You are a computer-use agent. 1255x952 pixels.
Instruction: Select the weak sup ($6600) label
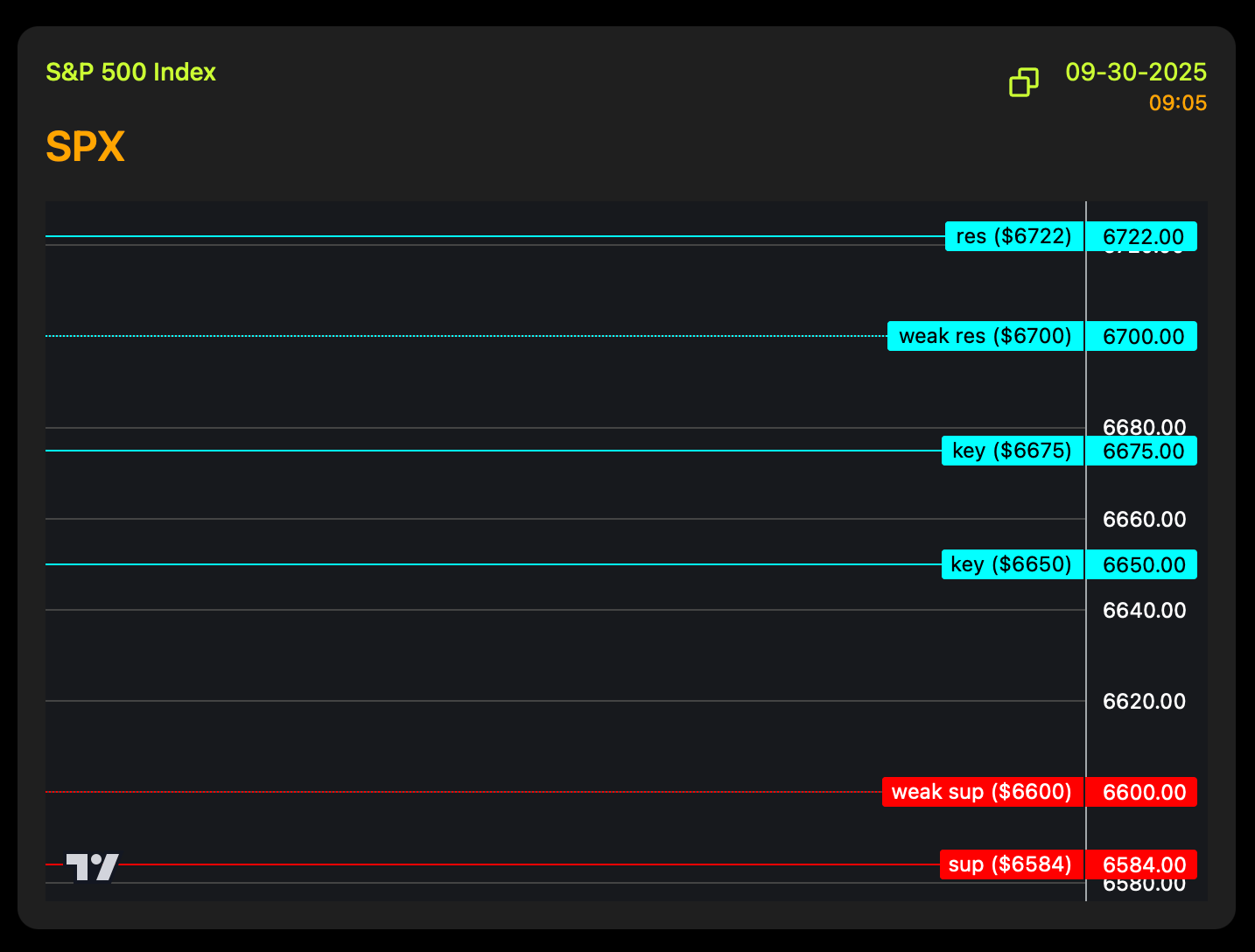[x=982, y=792]
